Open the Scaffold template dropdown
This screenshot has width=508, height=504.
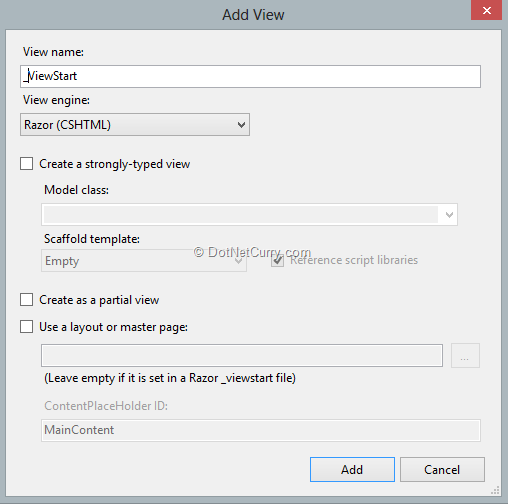point(144,261)
